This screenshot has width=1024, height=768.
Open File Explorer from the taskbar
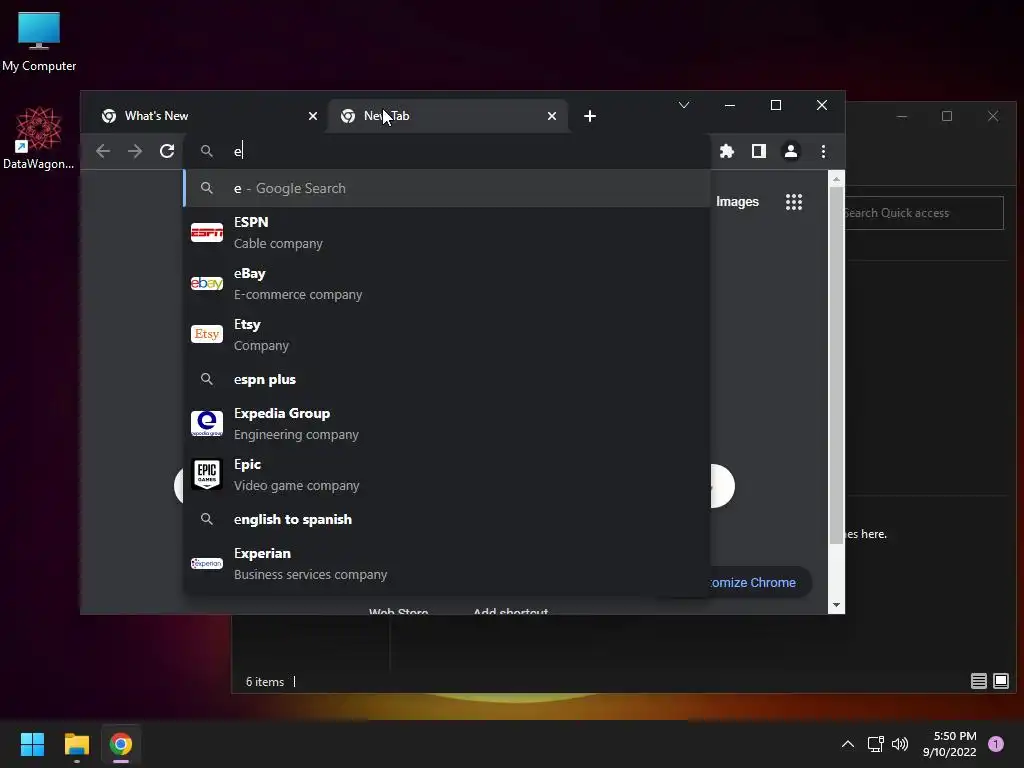pos(76,744)
